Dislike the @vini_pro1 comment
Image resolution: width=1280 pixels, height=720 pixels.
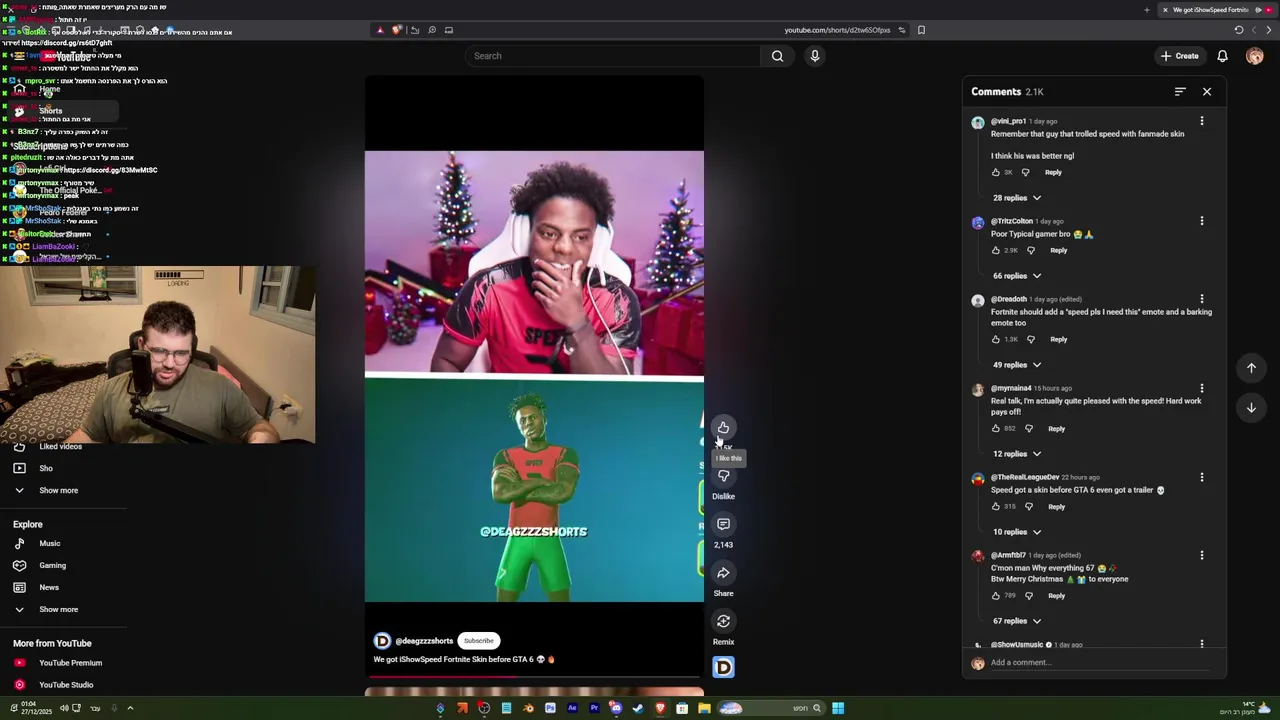1025,172
